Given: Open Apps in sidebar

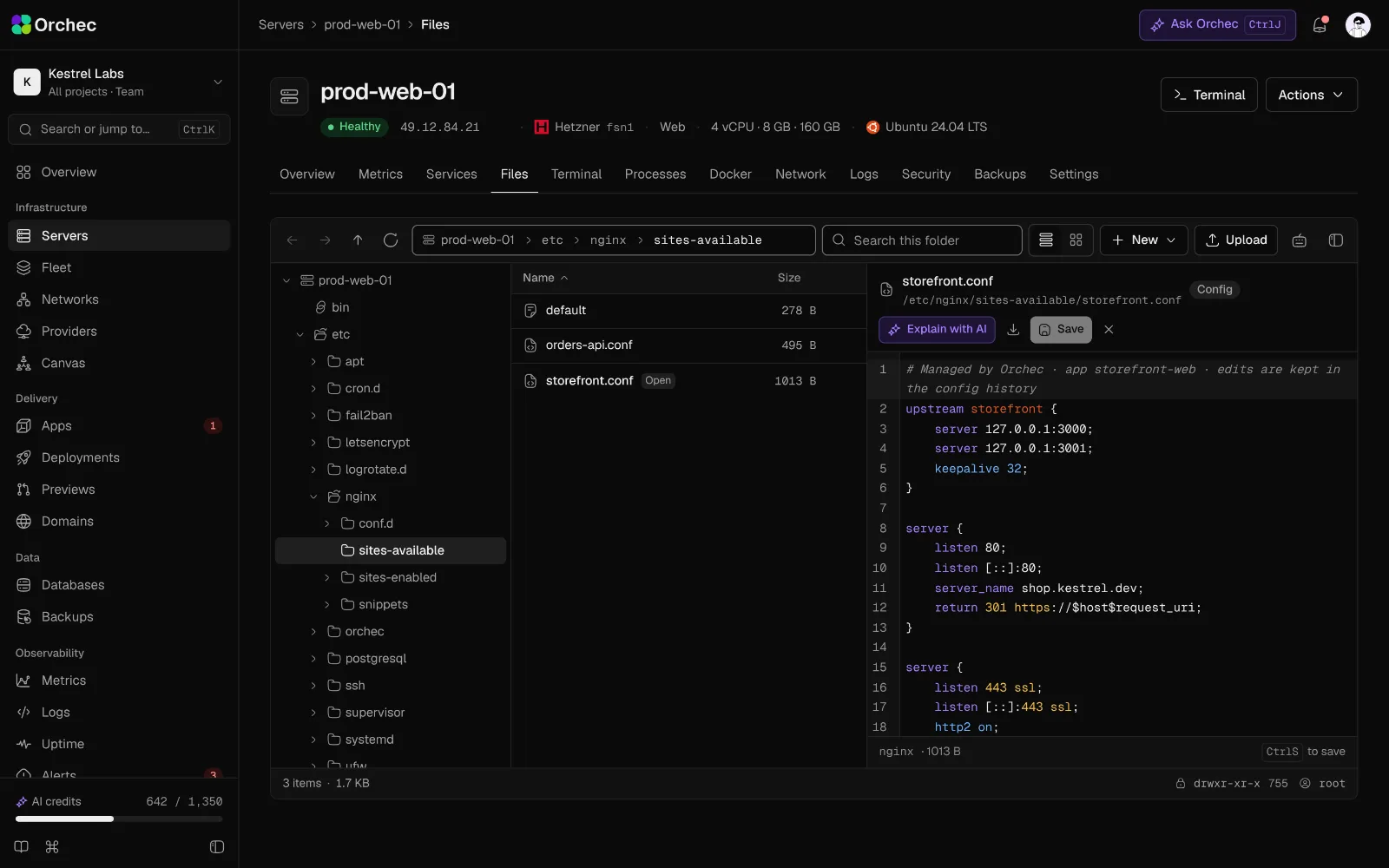Looking at the screenshot, I should point(119,425).
